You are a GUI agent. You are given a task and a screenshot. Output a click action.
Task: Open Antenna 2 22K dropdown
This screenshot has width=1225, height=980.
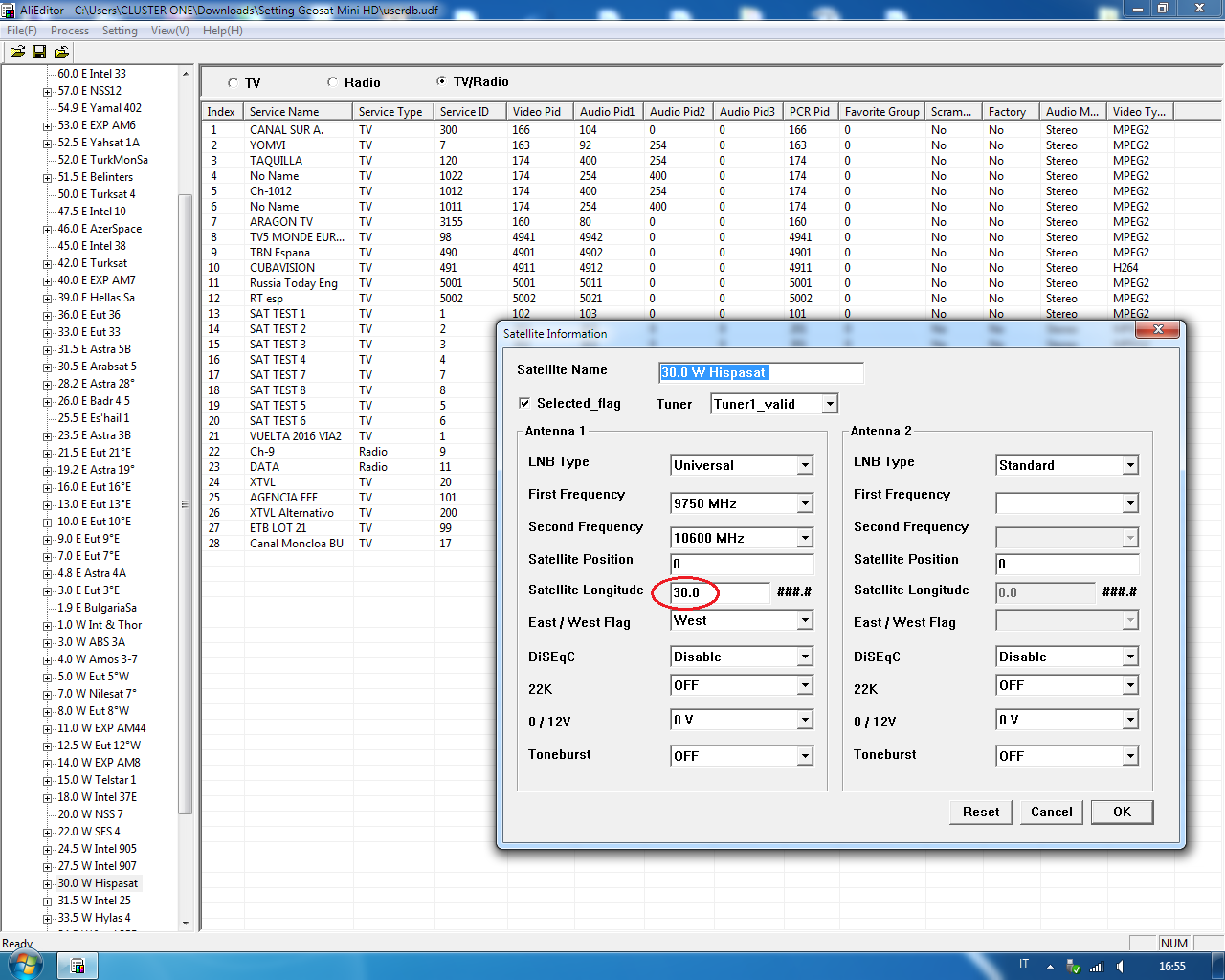pos(1130,685)
